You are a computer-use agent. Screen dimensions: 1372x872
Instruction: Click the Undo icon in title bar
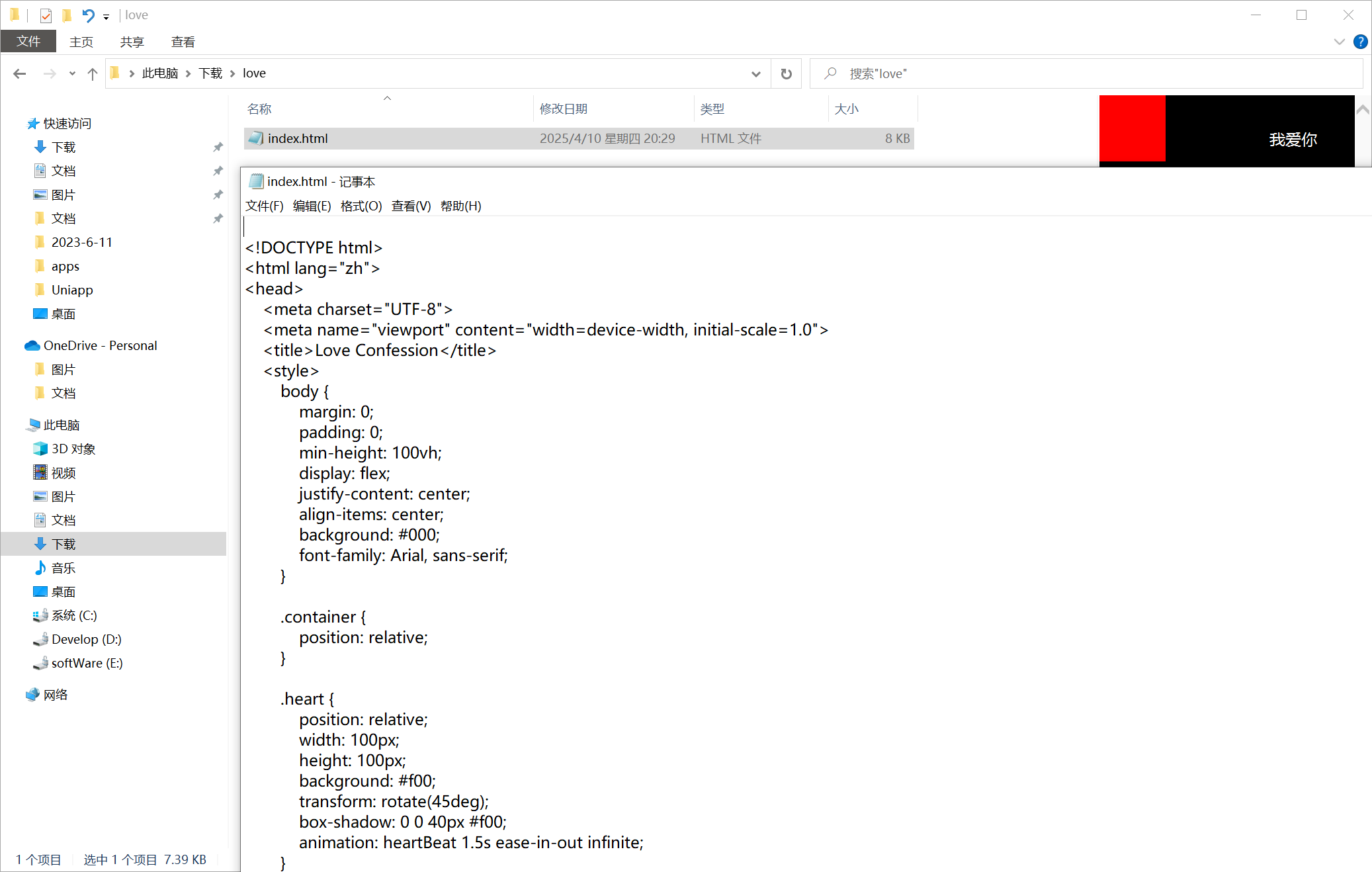click(x=88, y=15)
